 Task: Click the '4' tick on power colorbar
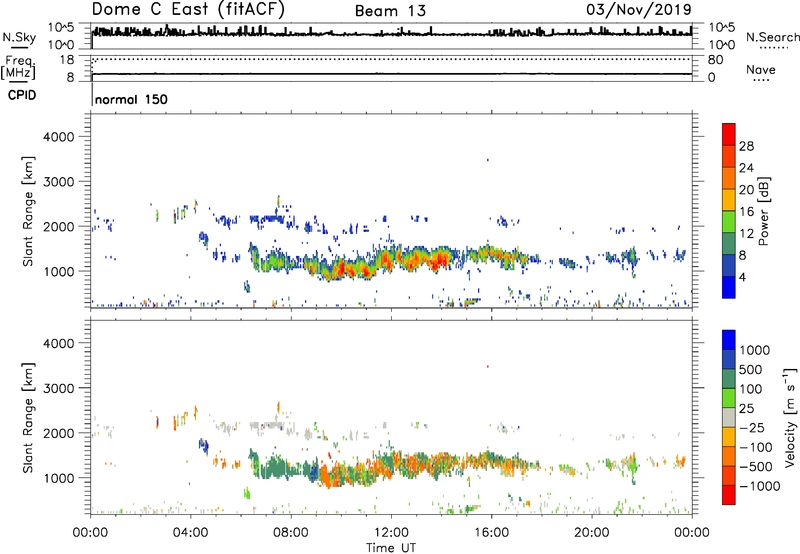tap(742, 277)
